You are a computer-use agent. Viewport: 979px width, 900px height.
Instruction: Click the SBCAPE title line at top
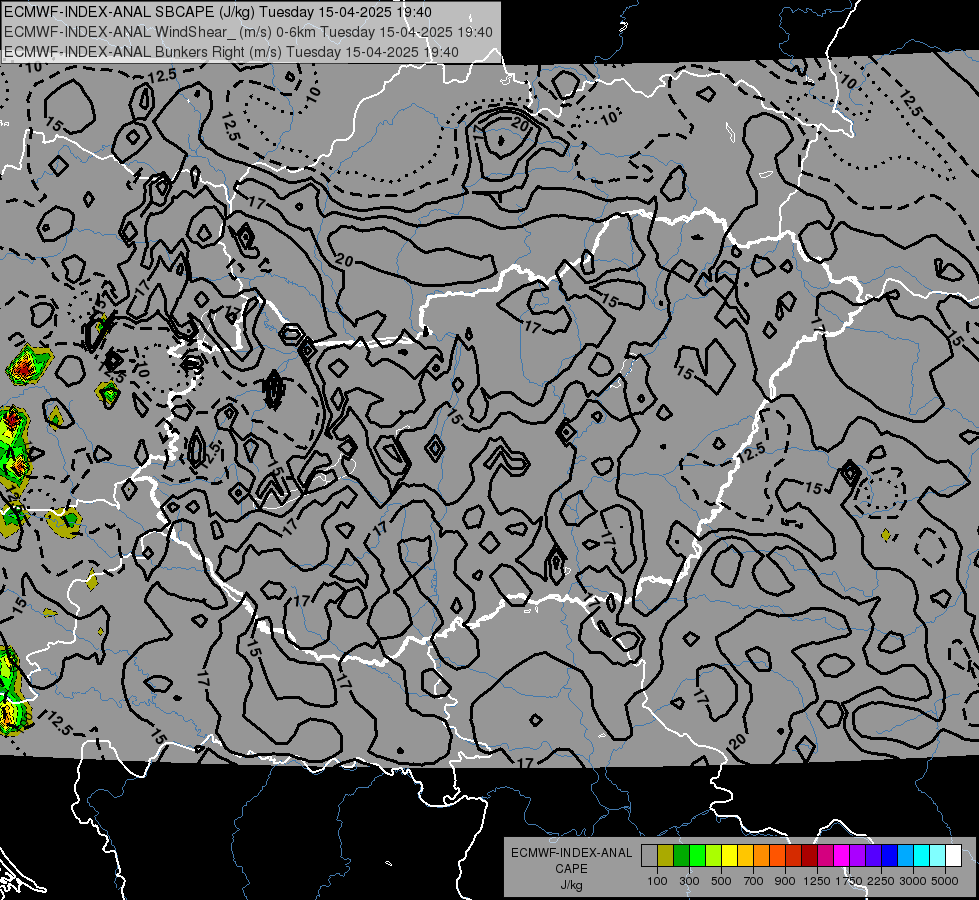218,12
